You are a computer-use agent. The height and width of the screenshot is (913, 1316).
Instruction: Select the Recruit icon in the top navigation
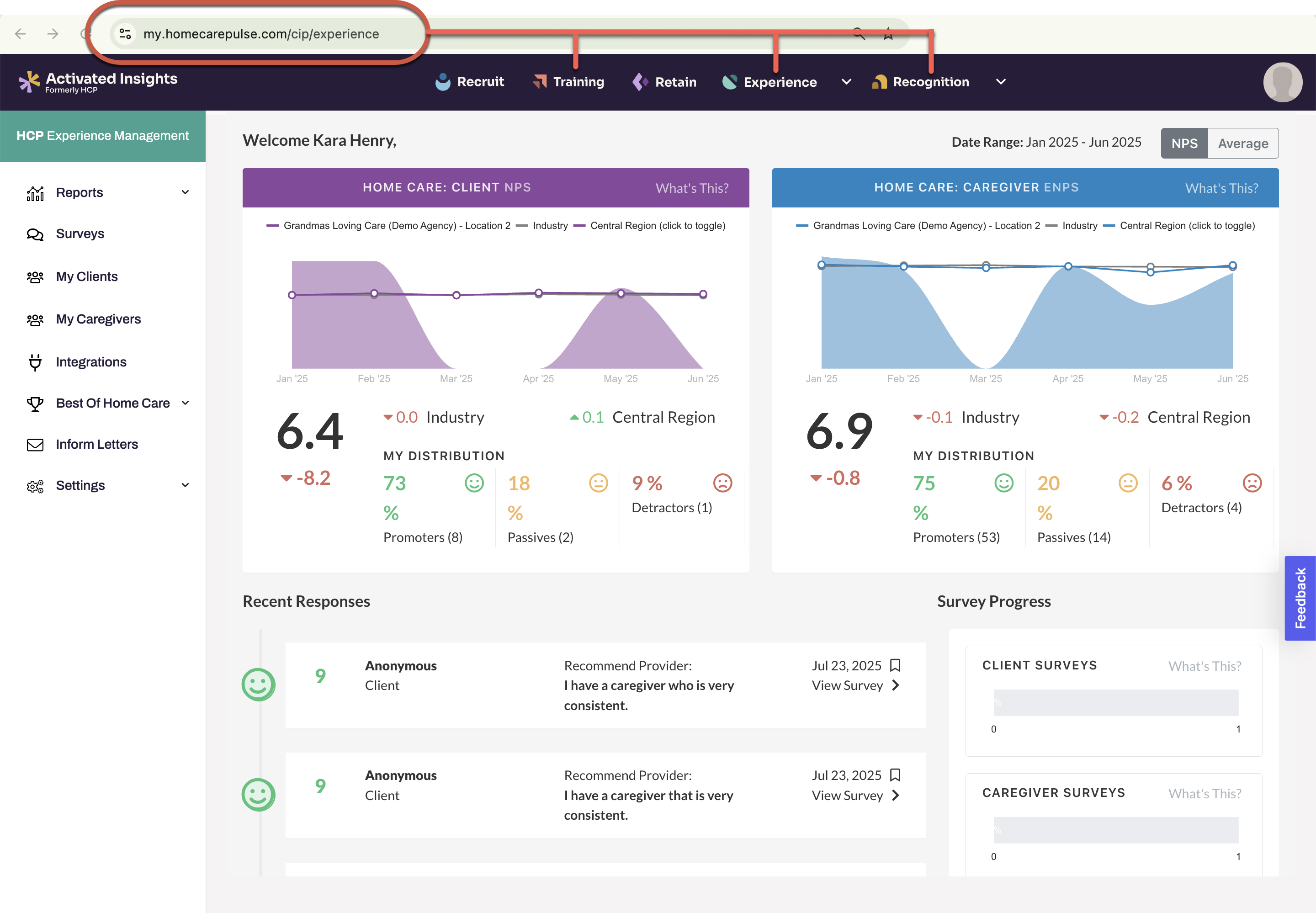(443, 81)
